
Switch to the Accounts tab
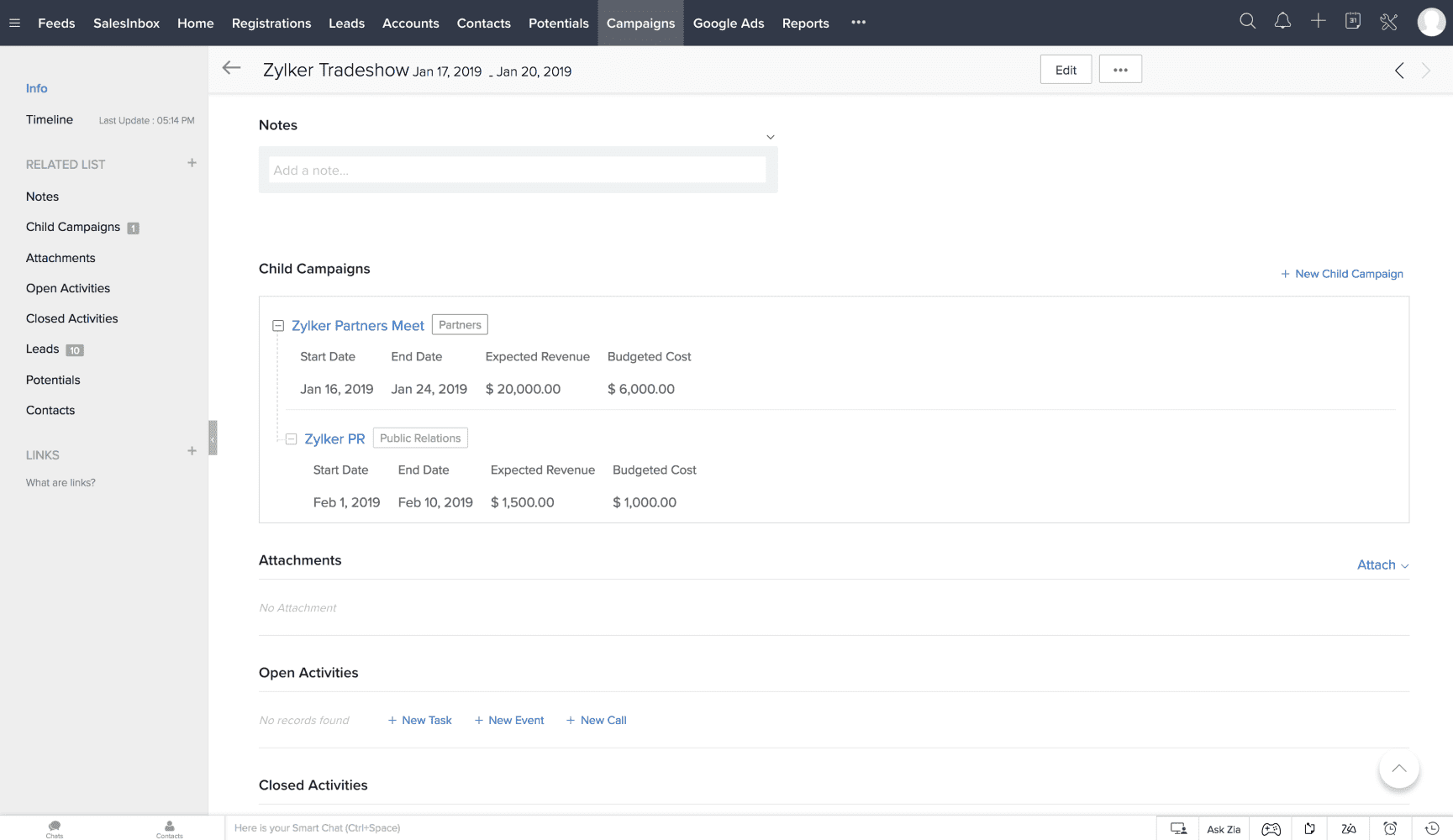(411, 23)
